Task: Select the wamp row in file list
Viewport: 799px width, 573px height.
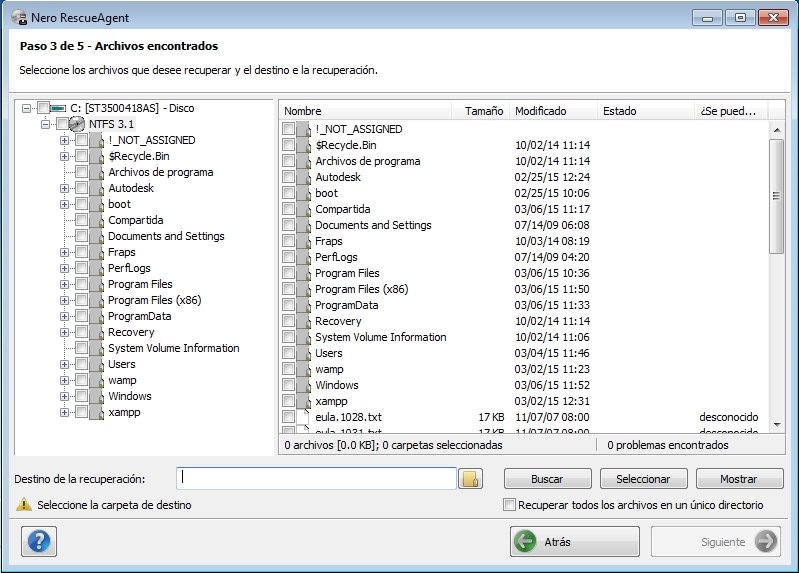Action: [x=523, y=369]
